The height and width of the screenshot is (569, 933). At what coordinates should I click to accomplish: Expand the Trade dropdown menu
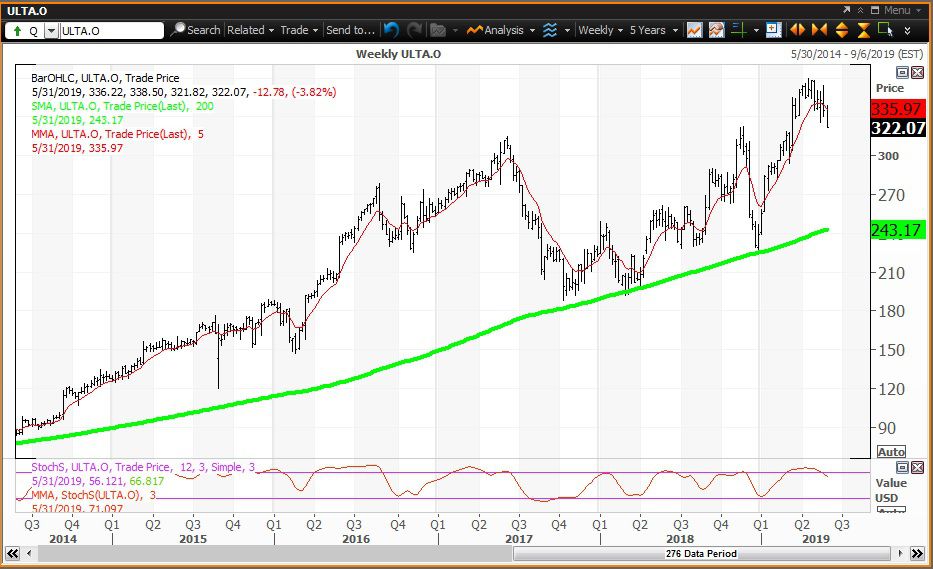299,30
